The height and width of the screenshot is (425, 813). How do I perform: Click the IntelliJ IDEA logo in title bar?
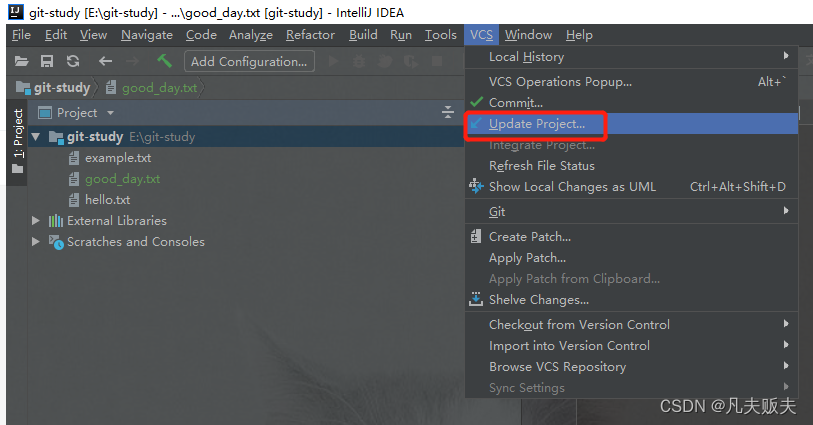coord(17,11)
